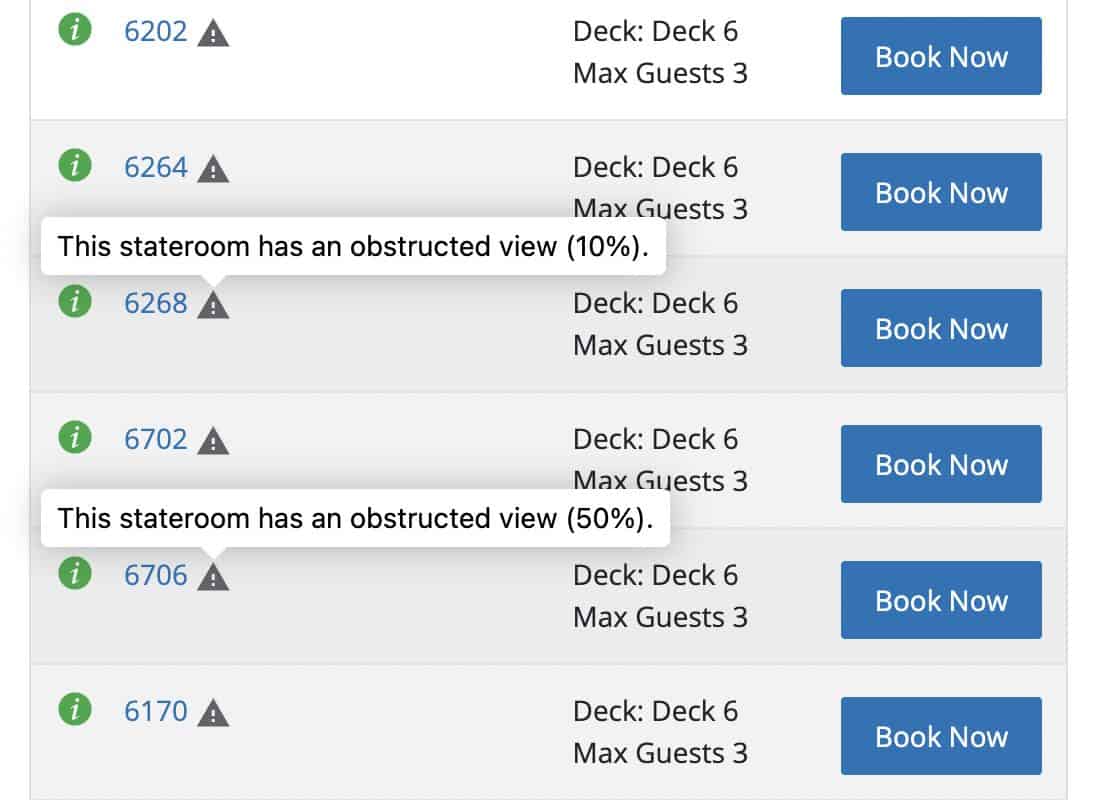Click the obstructed view warning icon for 6706
The width and height of the screenshot is (1097, 800).
213,577
